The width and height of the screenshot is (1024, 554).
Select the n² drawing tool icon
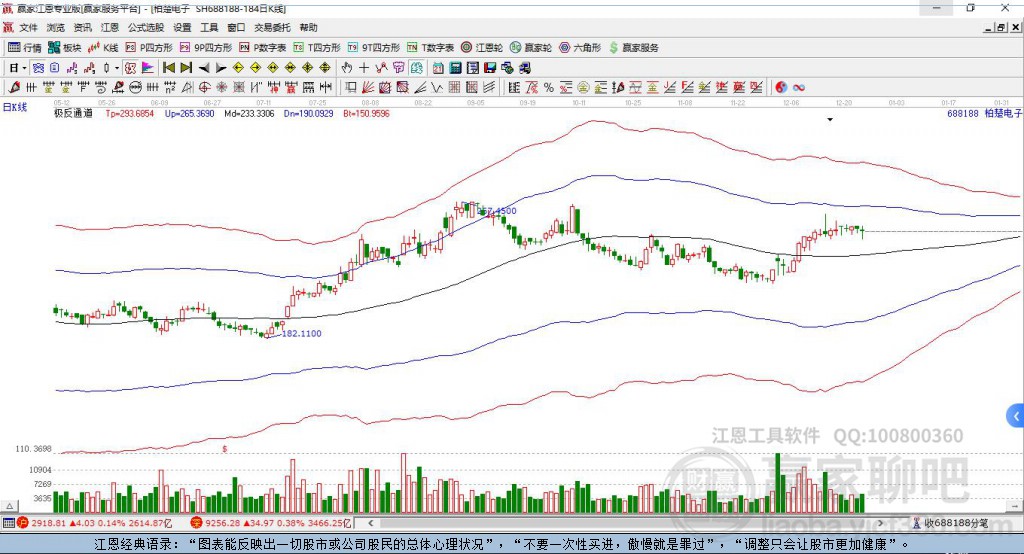pos(170,88)
